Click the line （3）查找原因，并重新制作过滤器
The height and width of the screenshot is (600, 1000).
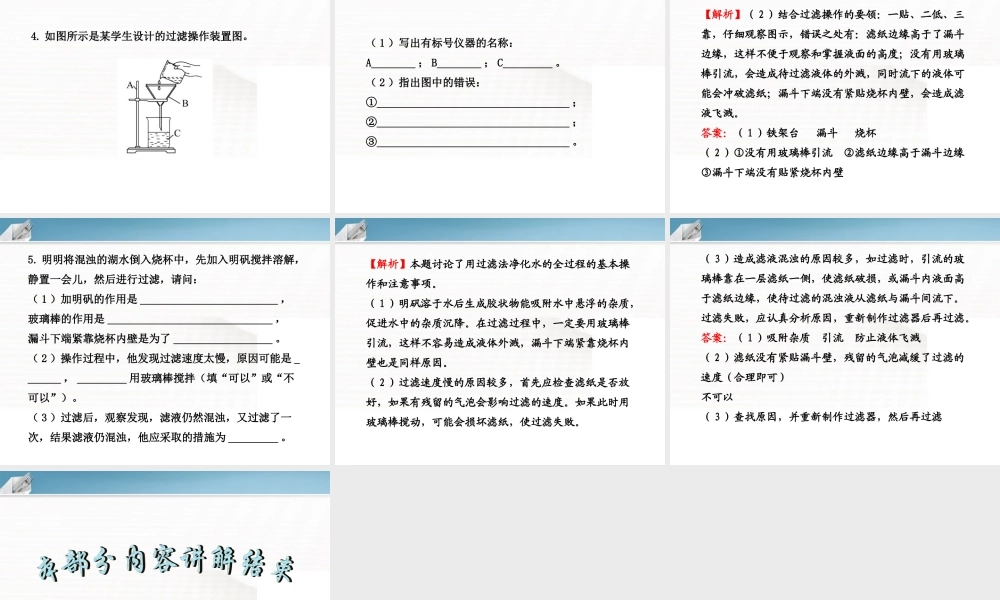821,417
